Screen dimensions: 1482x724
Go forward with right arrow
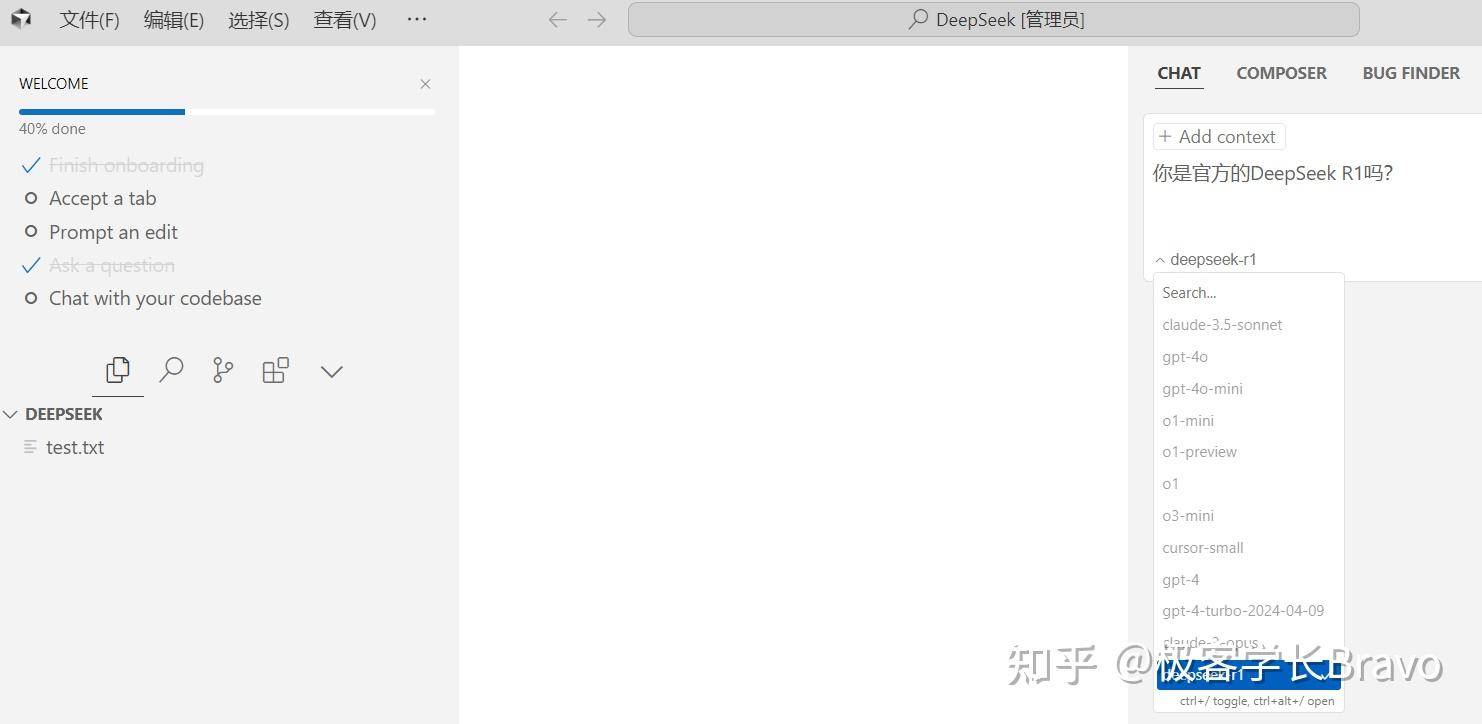point(597,20)
